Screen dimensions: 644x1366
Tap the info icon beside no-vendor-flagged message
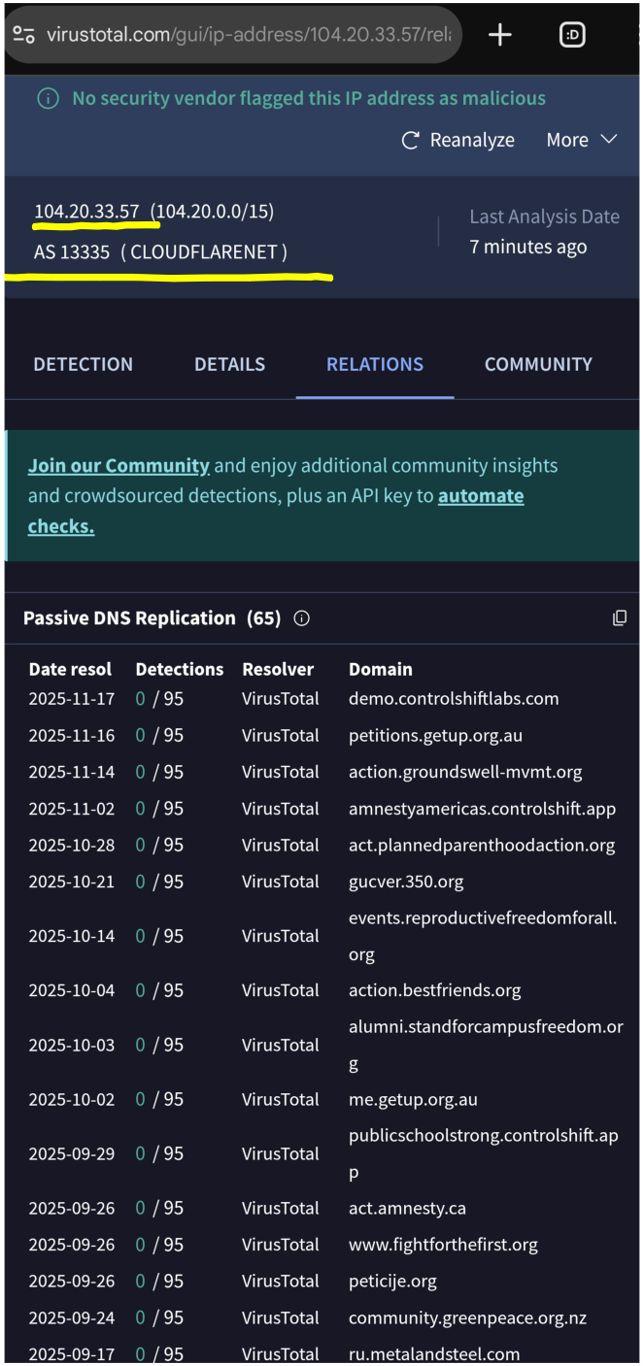(47, 98)
